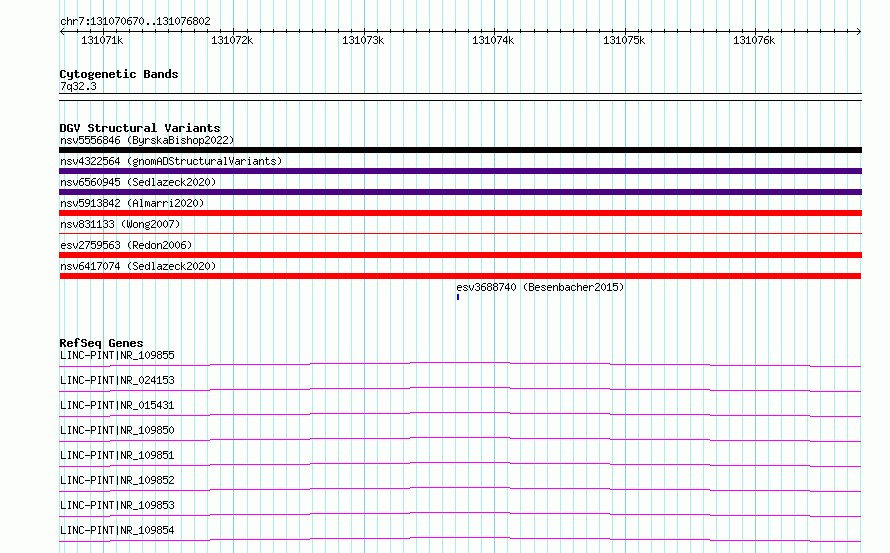This screenshot has width=890, height=553.
Task: Open the DGV Structural Variants track heading
Action: click(x=140, y=128)
